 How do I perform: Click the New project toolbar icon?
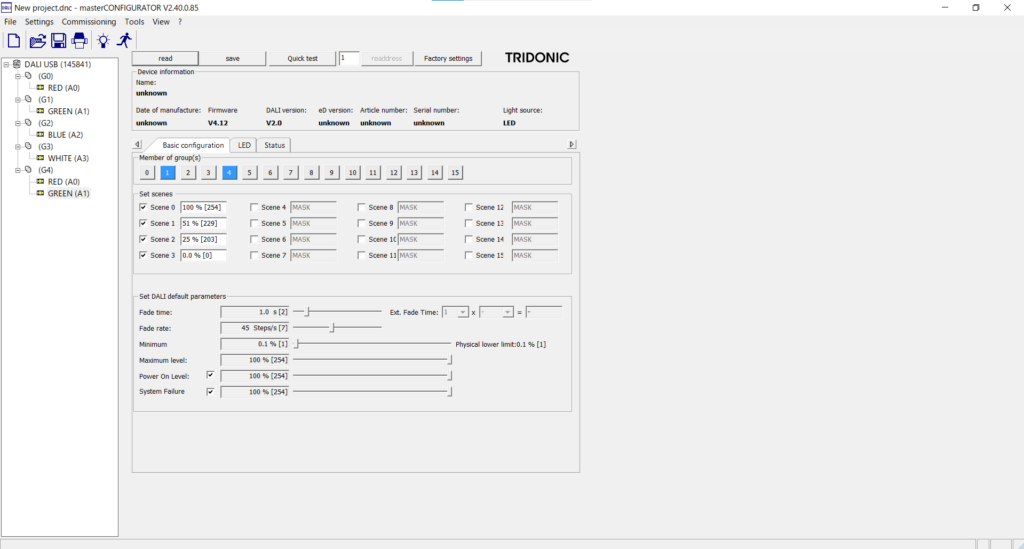click(x=13, y=41)
